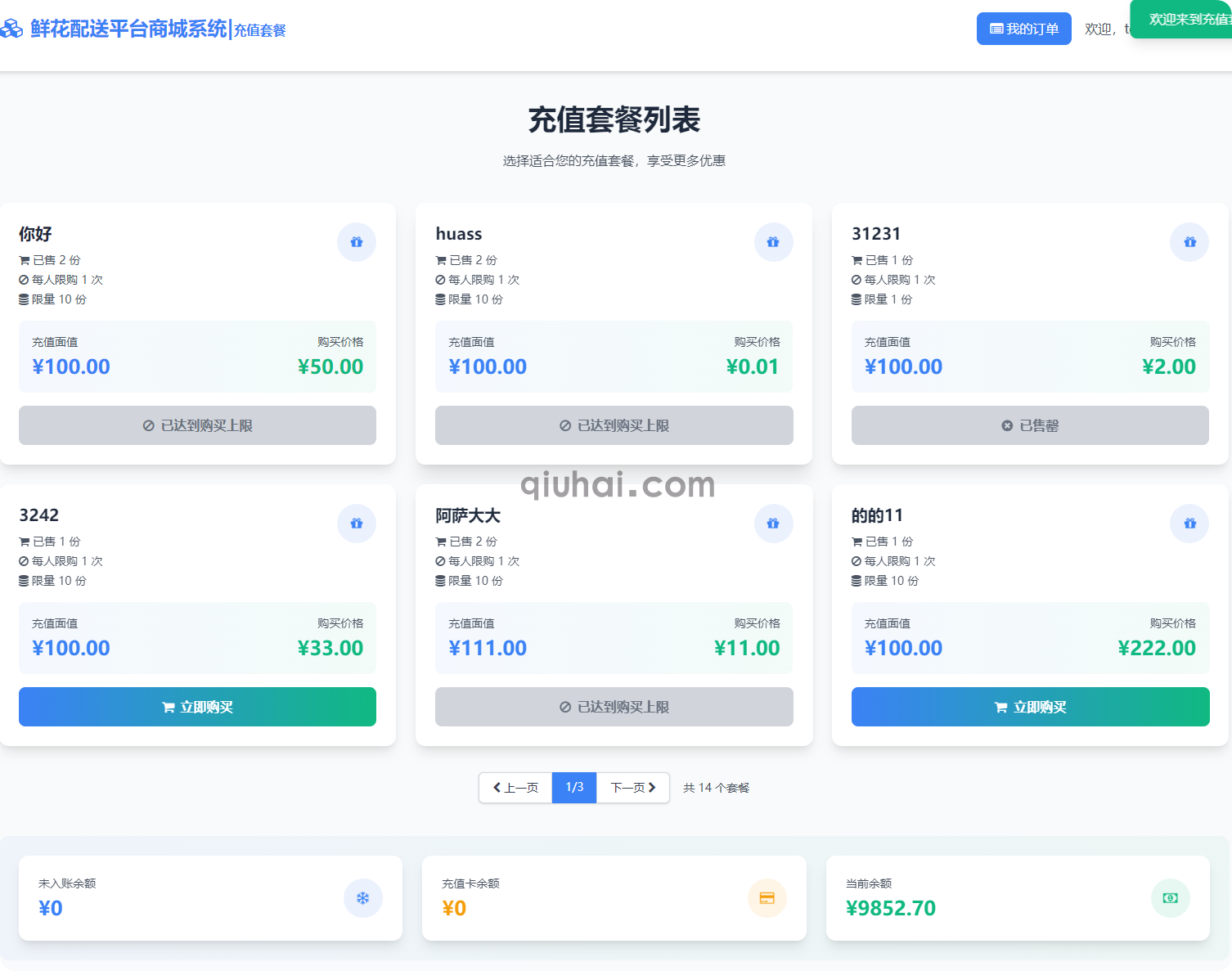1232x971 pixels.
Task: Click the 1/3 page indicator
Action: point(574,788)
